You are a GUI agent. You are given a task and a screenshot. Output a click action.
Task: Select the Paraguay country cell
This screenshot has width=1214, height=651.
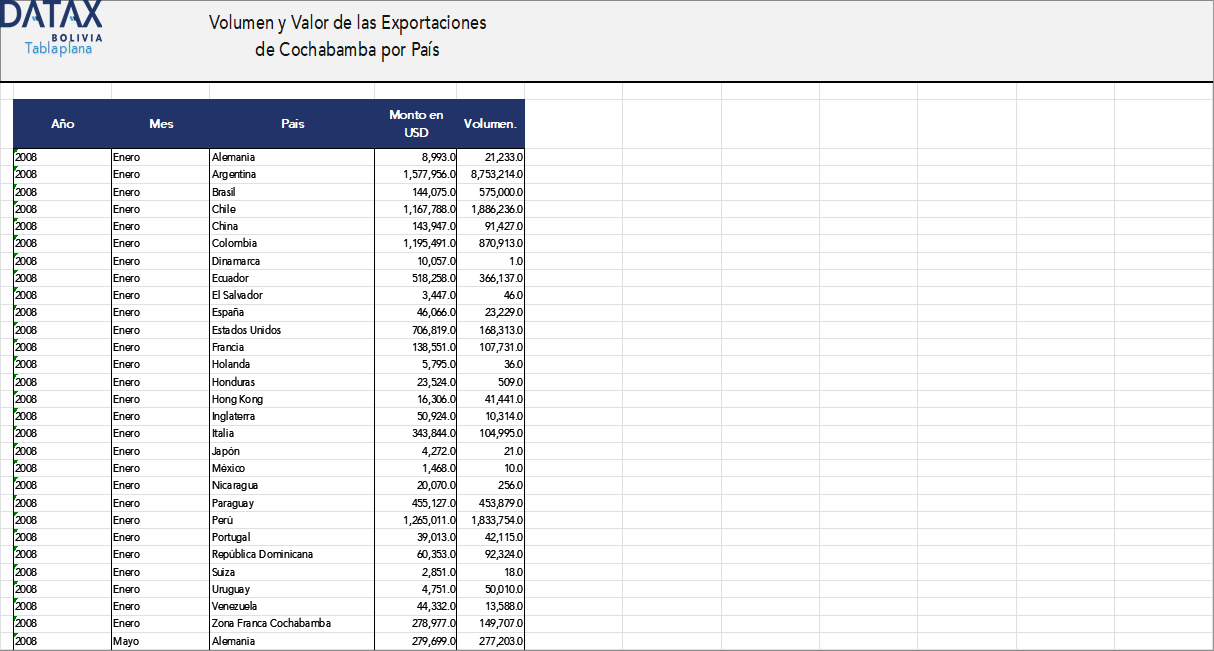[292, 503]
